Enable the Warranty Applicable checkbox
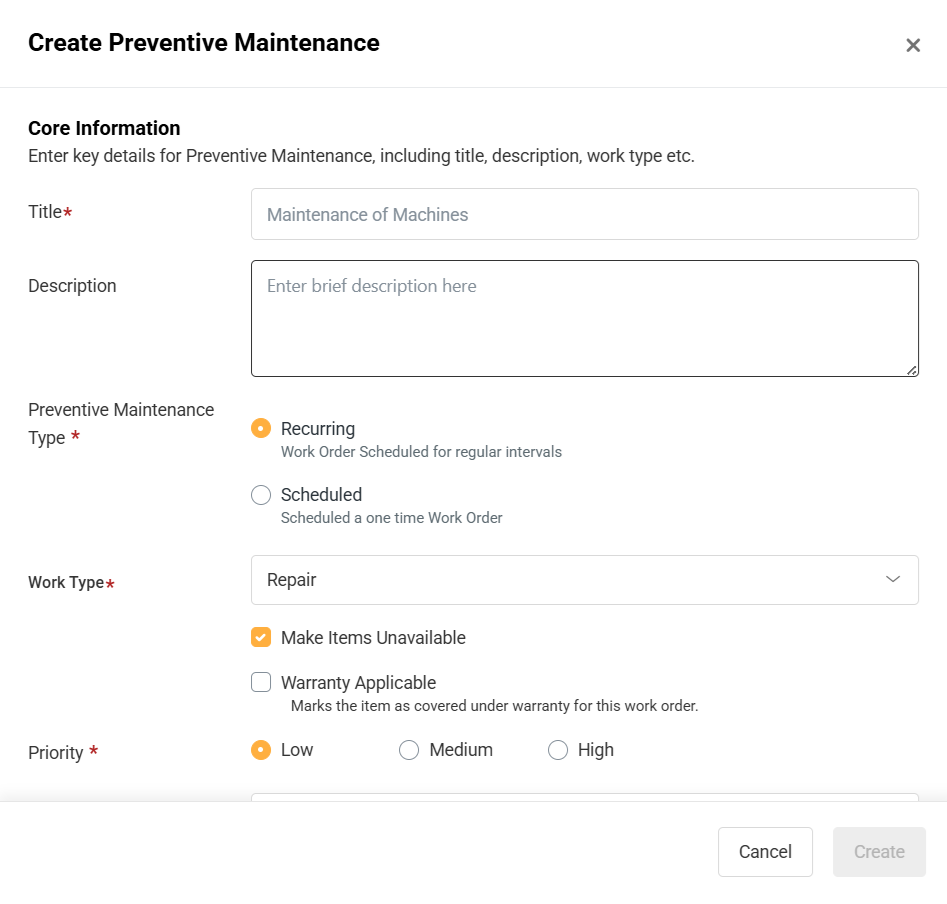The image size is (947, 904). (261, 683)
